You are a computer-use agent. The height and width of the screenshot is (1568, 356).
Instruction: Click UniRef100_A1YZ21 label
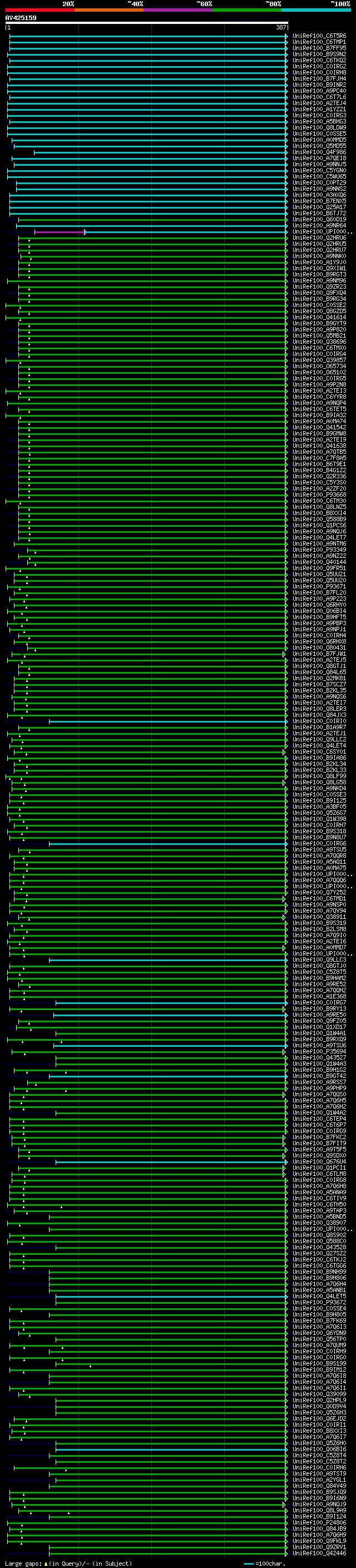[x=319, y=109]
